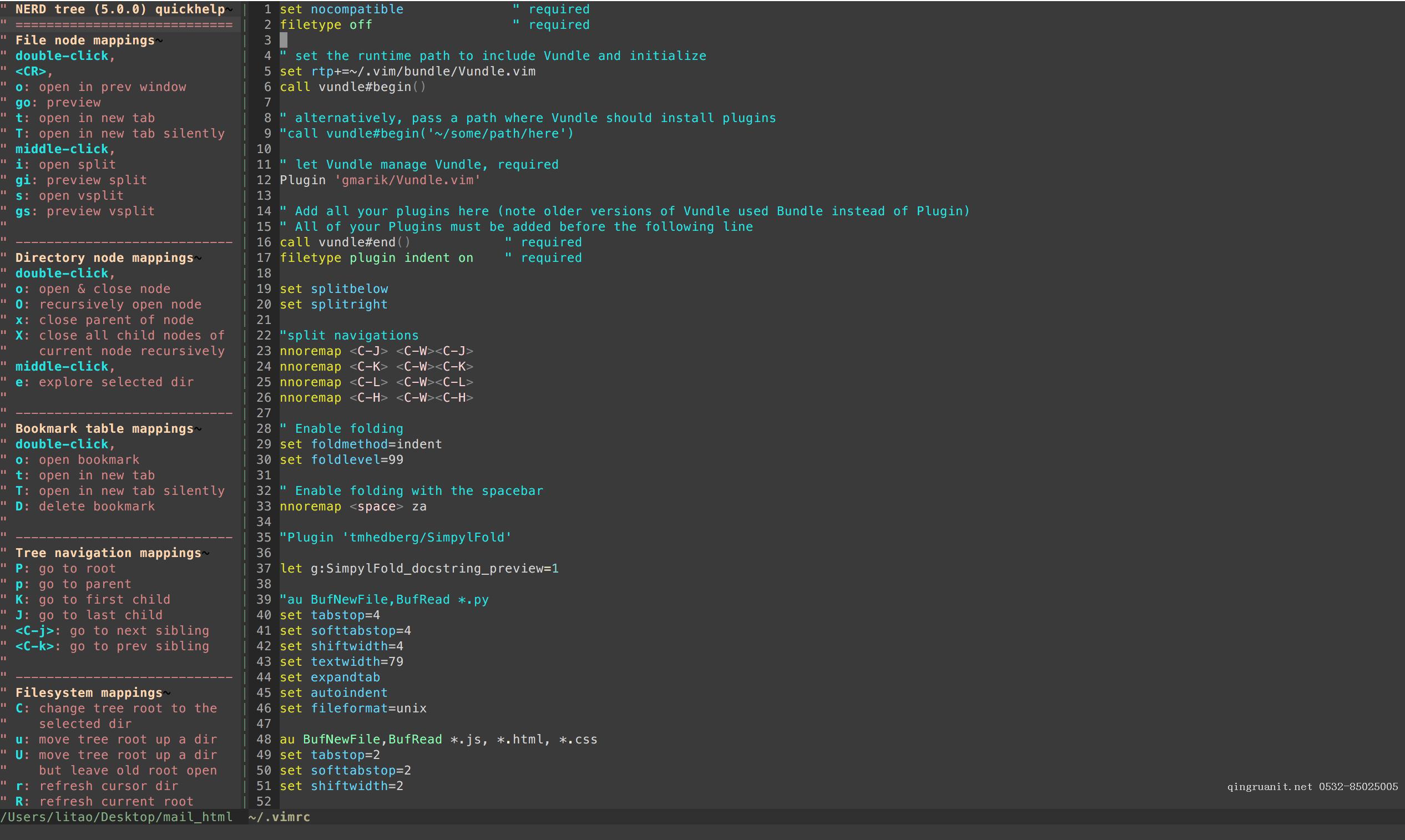The height and width of the screenshot is (840, 1405).
Task: Click the /Users/litao/Desktop/mail_html status line
Action: pos(116,817)
